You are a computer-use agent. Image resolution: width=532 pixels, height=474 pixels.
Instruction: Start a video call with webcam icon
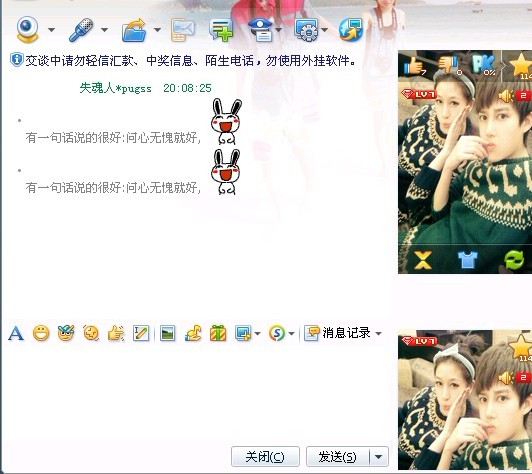click(27, 30)
